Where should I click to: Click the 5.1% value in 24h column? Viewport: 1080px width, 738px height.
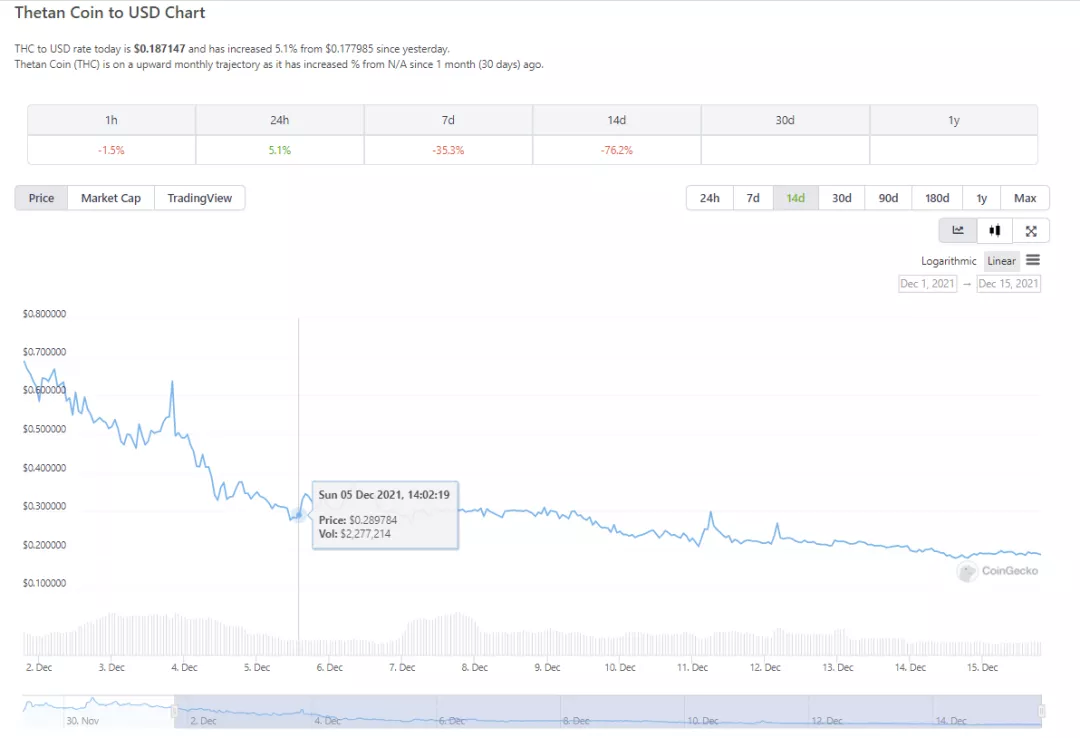coord(280,150)
